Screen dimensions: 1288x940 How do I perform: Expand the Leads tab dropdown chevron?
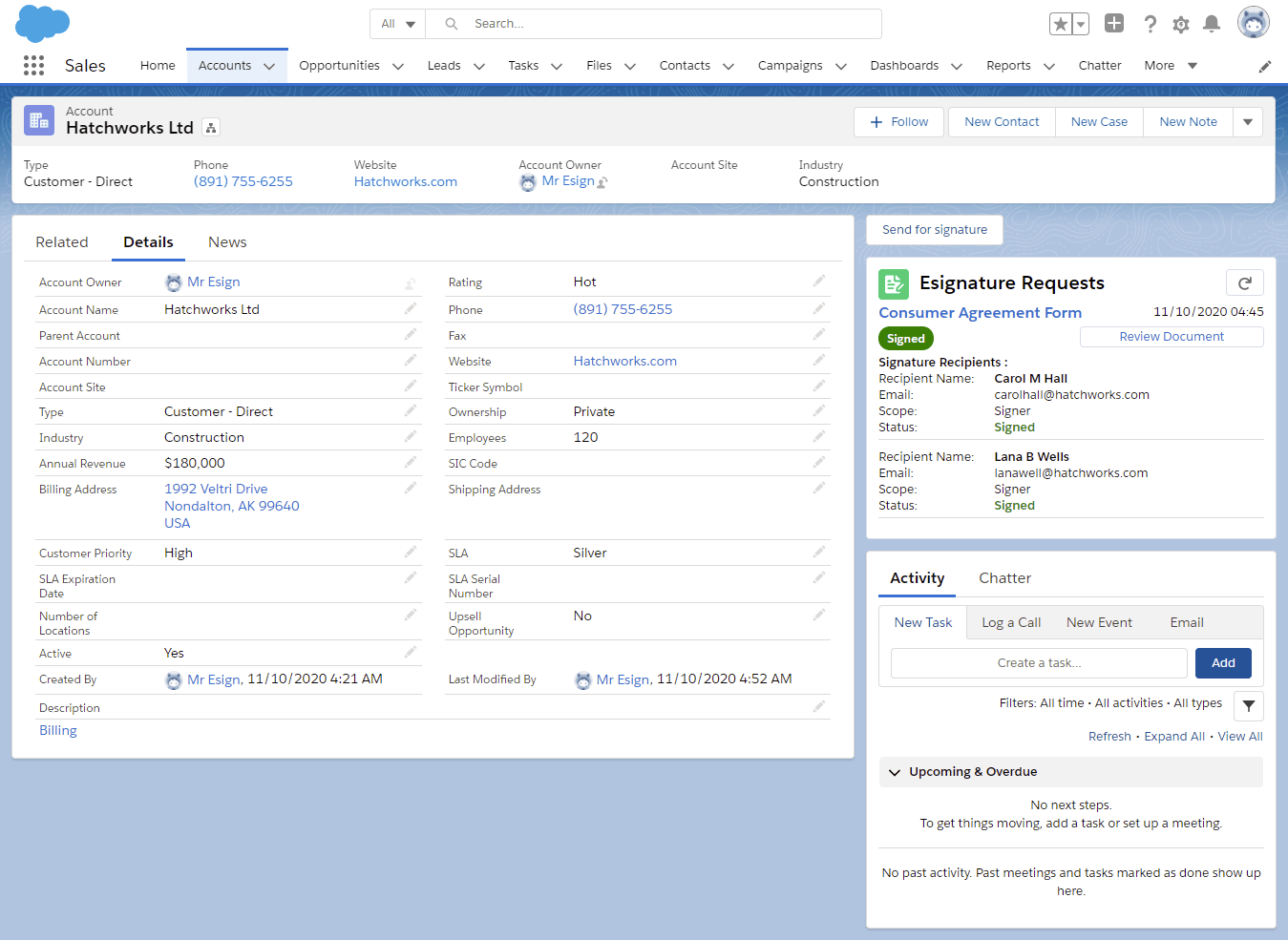point(479,66)
